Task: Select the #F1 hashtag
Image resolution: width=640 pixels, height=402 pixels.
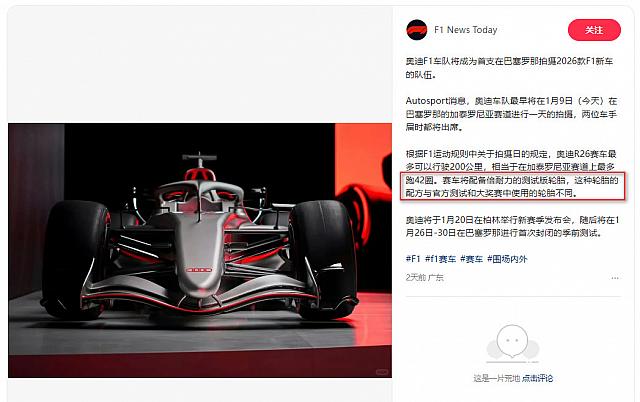Action: [x=413, y=259]
